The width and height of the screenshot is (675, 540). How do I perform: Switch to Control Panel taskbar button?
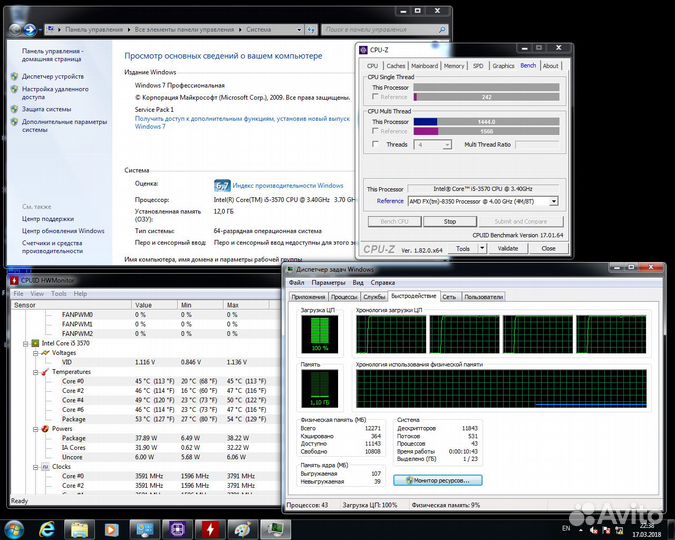145,529
